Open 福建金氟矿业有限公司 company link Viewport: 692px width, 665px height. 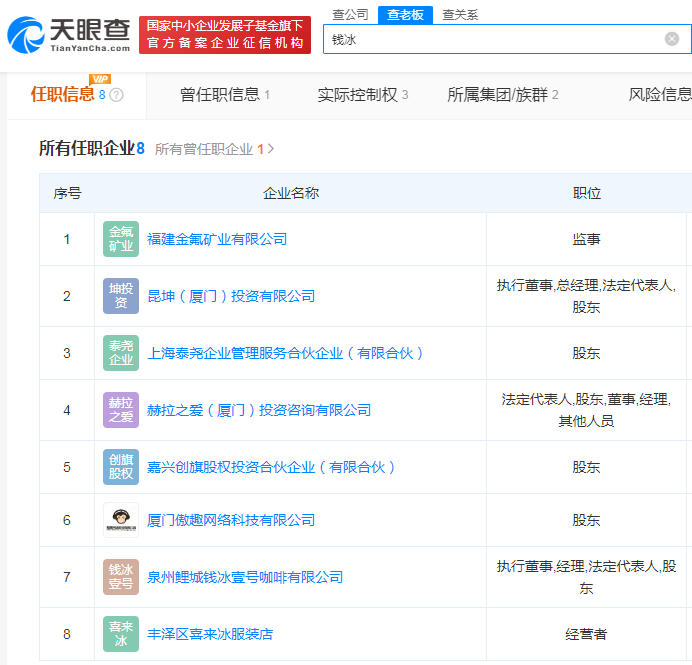[217, 239]
